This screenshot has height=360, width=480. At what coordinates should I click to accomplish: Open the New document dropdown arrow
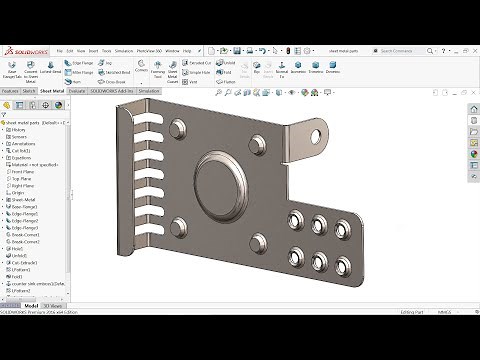pyautogui.click(x=217, y=51)
